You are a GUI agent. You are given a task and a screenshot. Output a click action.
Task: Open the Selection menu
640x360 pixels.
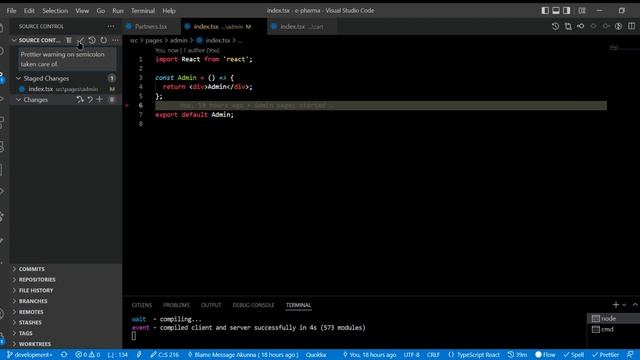click(x=55, y=11)
